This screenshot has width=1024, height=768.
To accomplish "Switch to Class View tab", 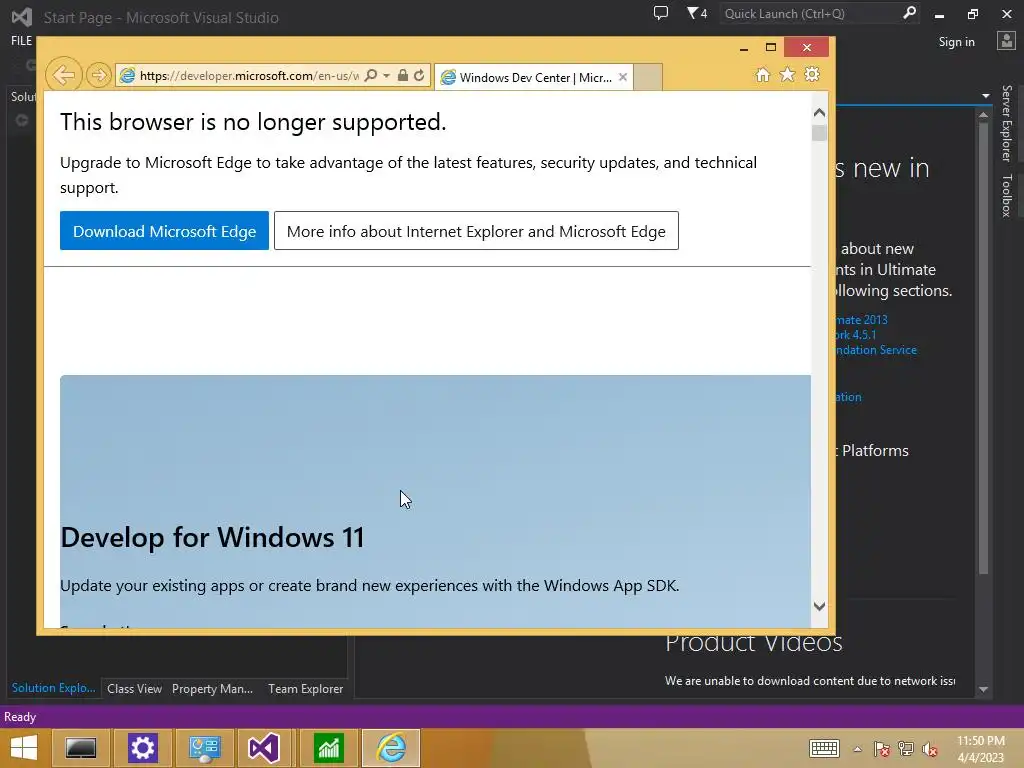I will (134, 688).
